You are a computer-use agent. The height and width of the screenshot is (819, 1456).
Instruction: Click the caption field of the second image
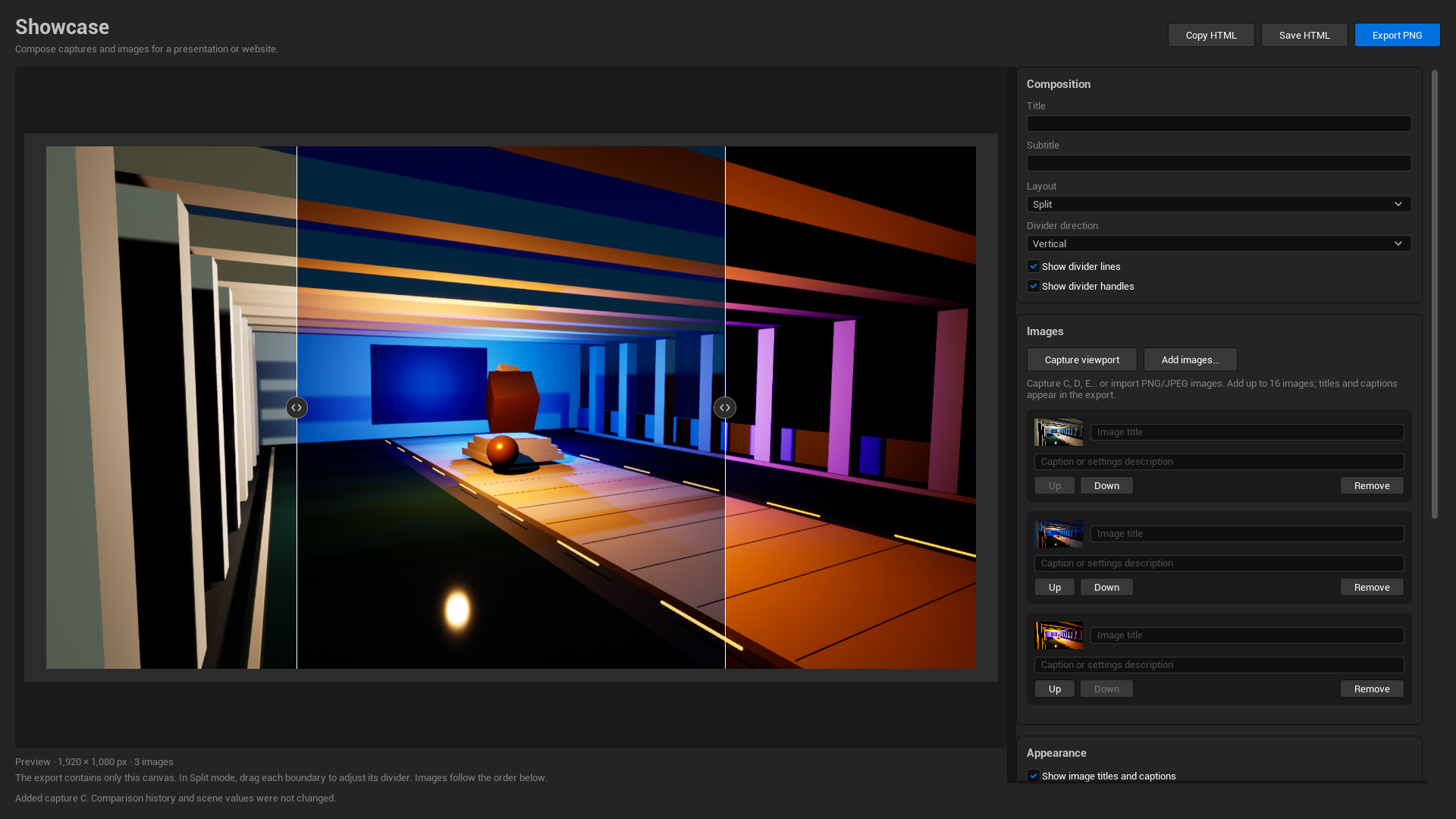pos(1219,563)
